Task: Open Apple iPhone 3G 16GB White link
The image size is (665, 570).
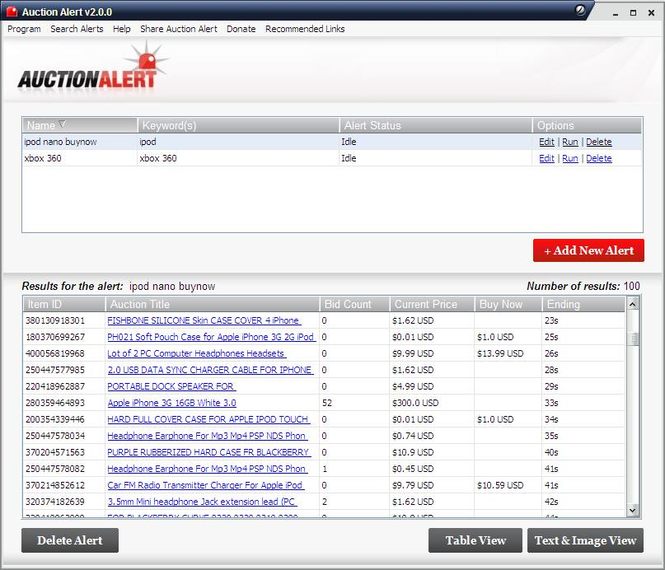Action: tap(172, 403)
